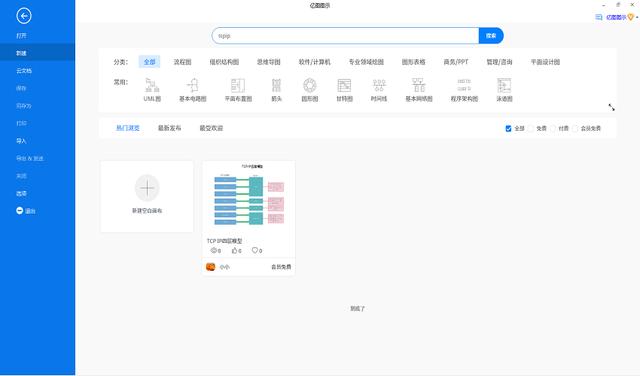Click 另存为 in the left sidebar
This screenshot has height=376, width=640.
tap(24, 106)
